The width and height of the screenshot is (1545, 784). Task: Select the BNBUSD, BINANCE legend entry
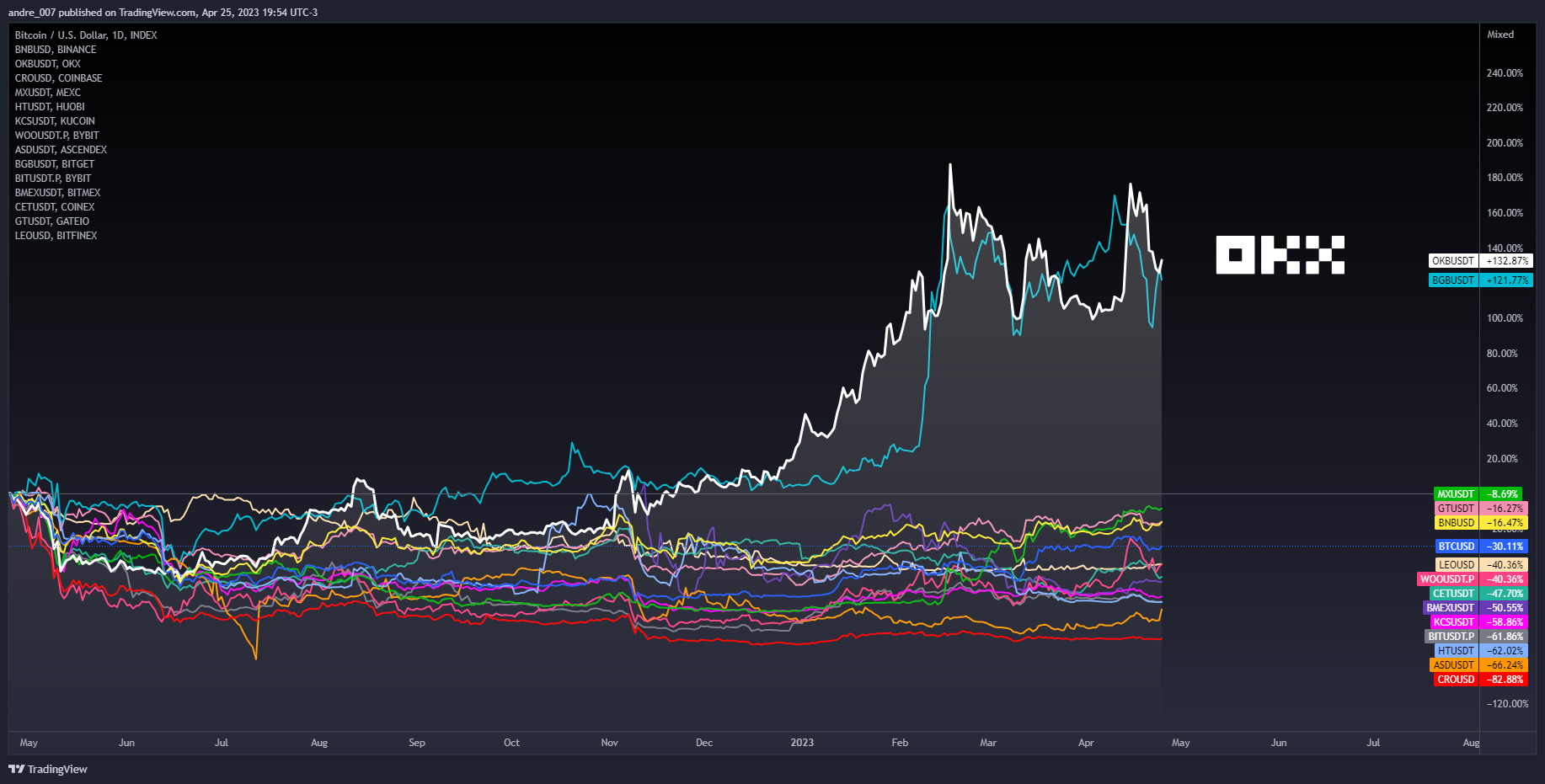[56, 50]
